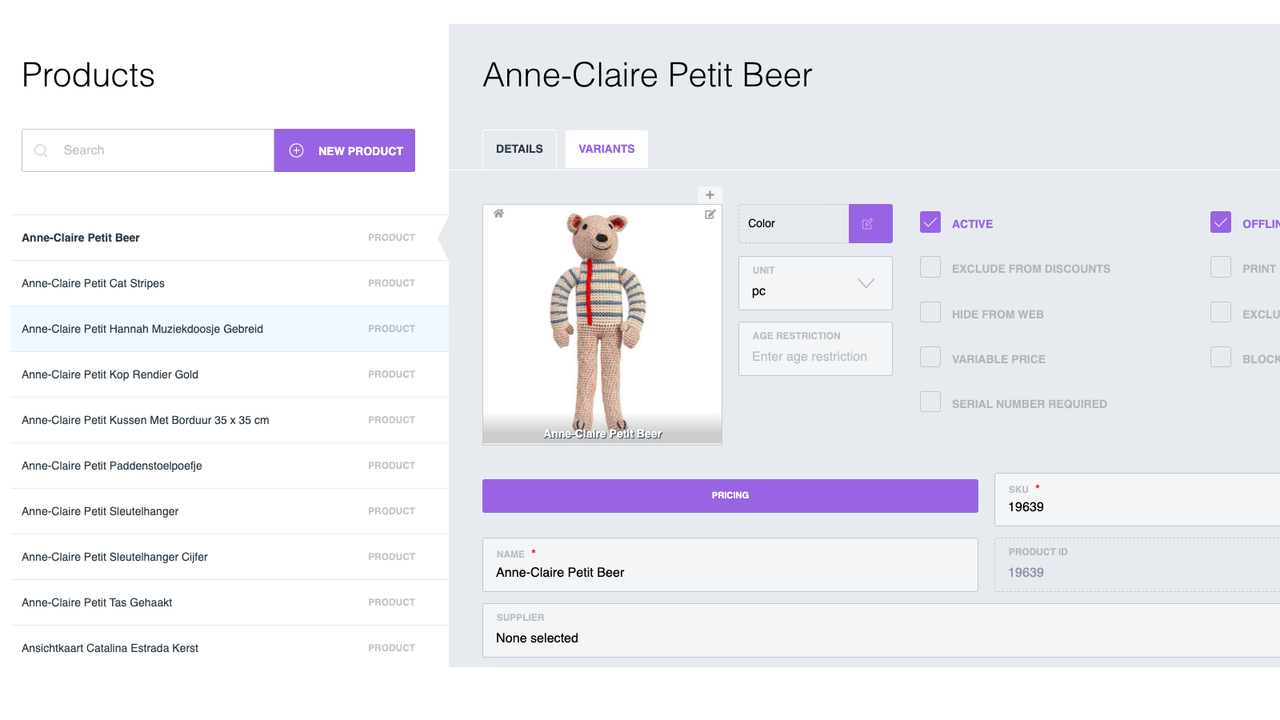Select Anne-Claire Petit Hannah Muziekdoosje Gebreid
The height and width of the screenshot is (720, 1280).
(229, 329)
